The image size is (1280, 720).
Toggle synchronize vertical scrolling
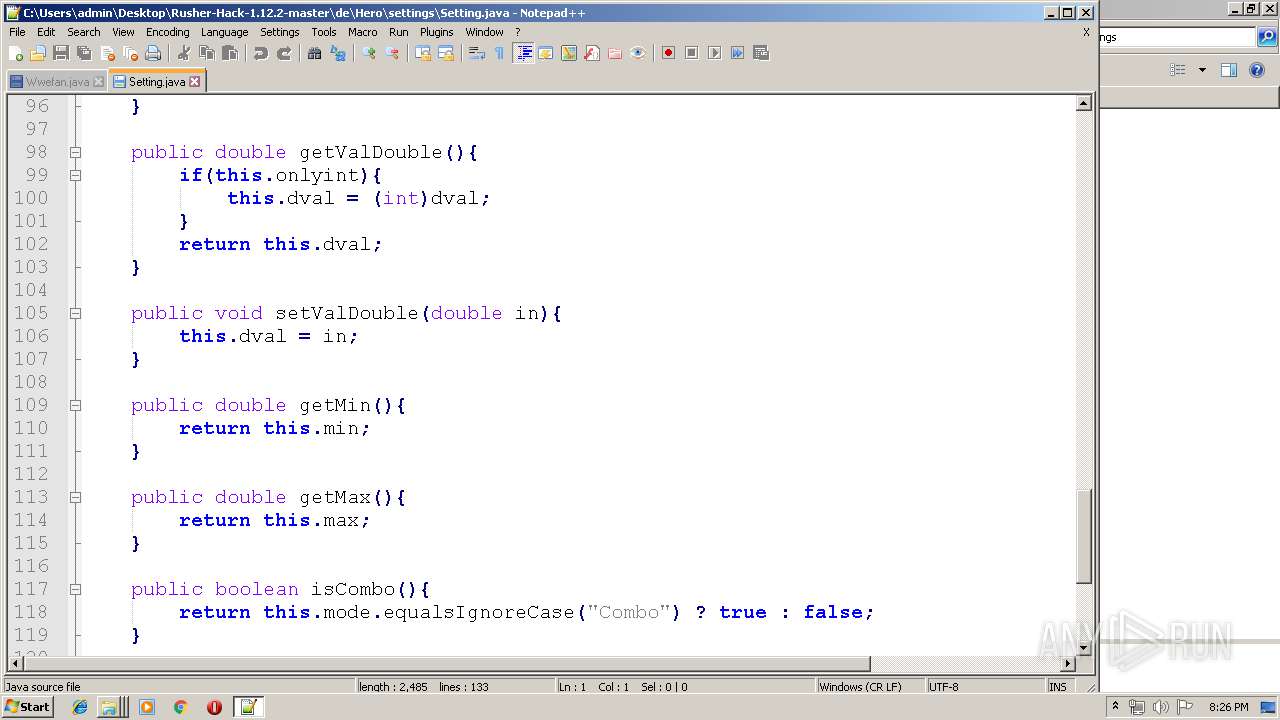(423, 53)
